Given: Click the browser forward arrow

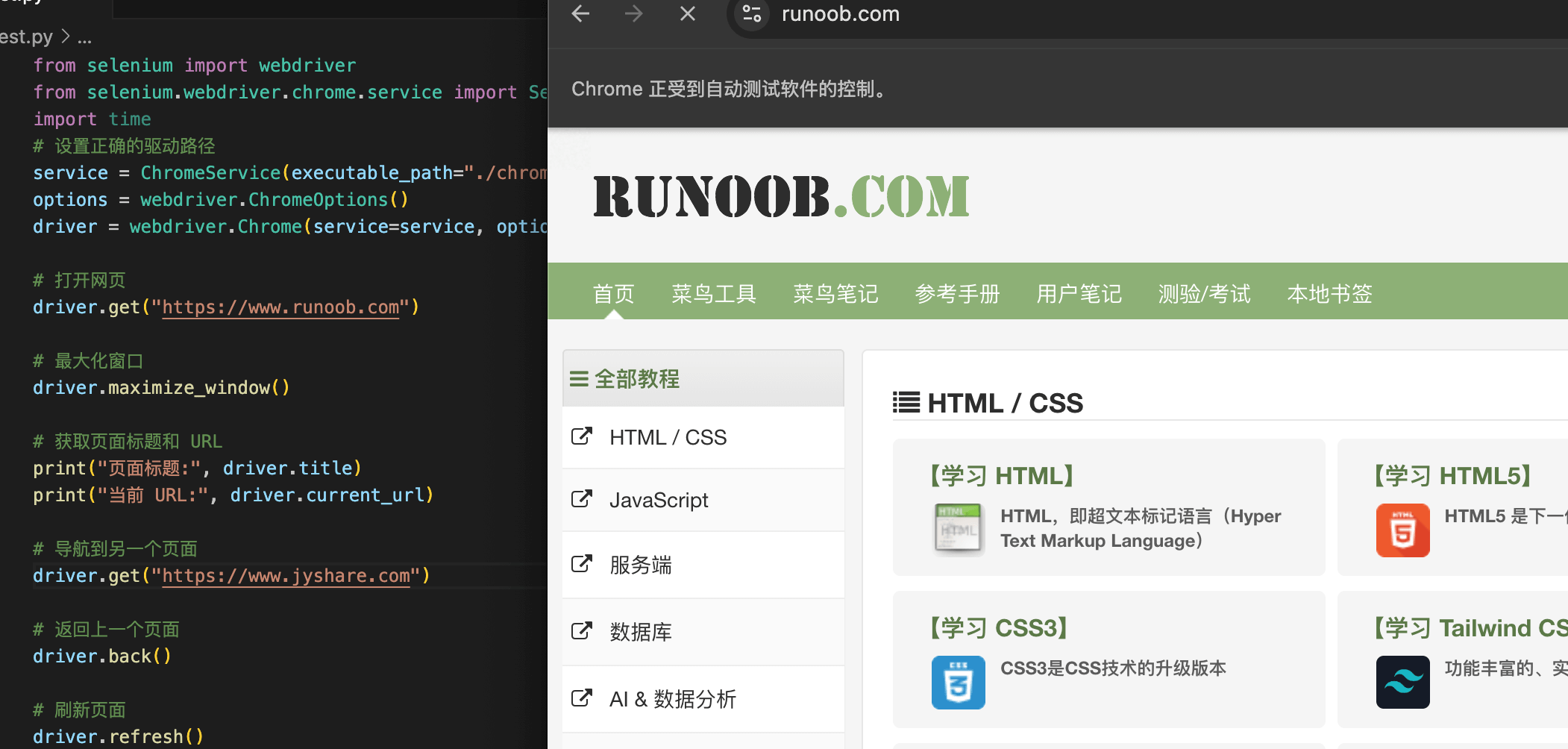Looking at the screenshot, I should [633, 13].
